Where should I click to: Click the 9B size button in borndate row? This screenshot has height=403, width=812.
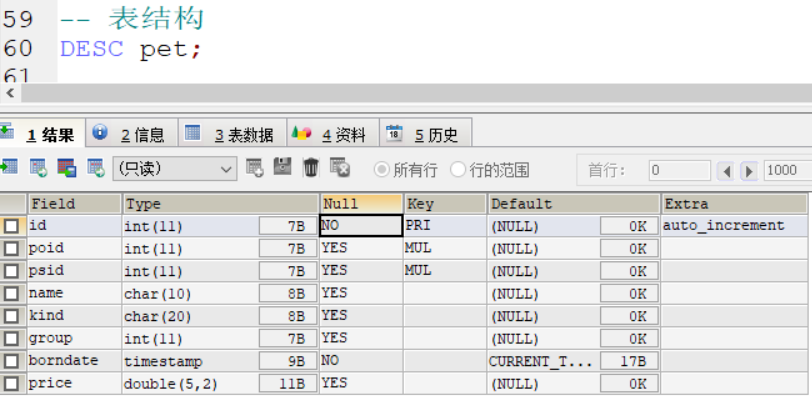coord(288,361)
